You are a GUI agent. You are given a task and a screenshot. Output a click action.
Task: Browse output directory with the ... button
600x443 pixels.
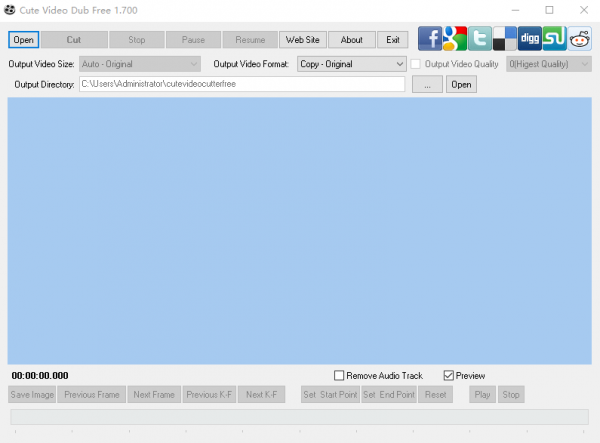pos(427,85)
